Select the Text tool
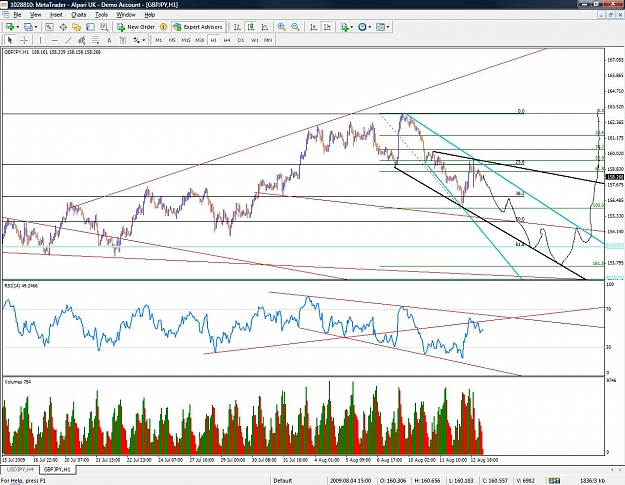Screen dimensions: 625x485 pos(109,40)
